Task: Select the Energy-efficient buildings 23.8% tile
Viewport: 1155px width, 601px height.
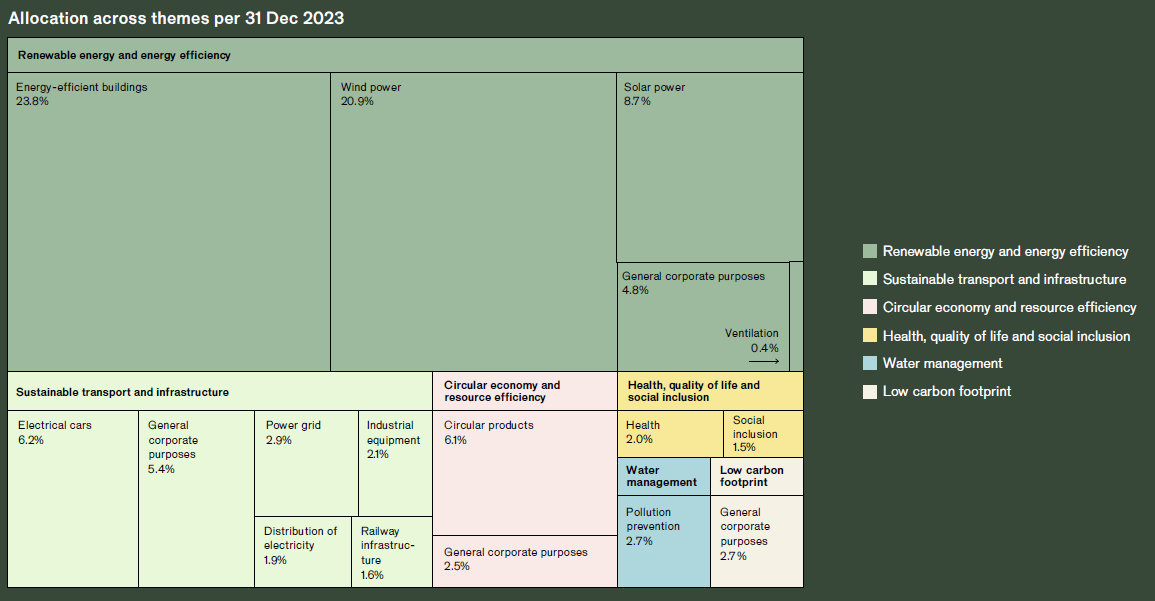Action: (169, 221)
